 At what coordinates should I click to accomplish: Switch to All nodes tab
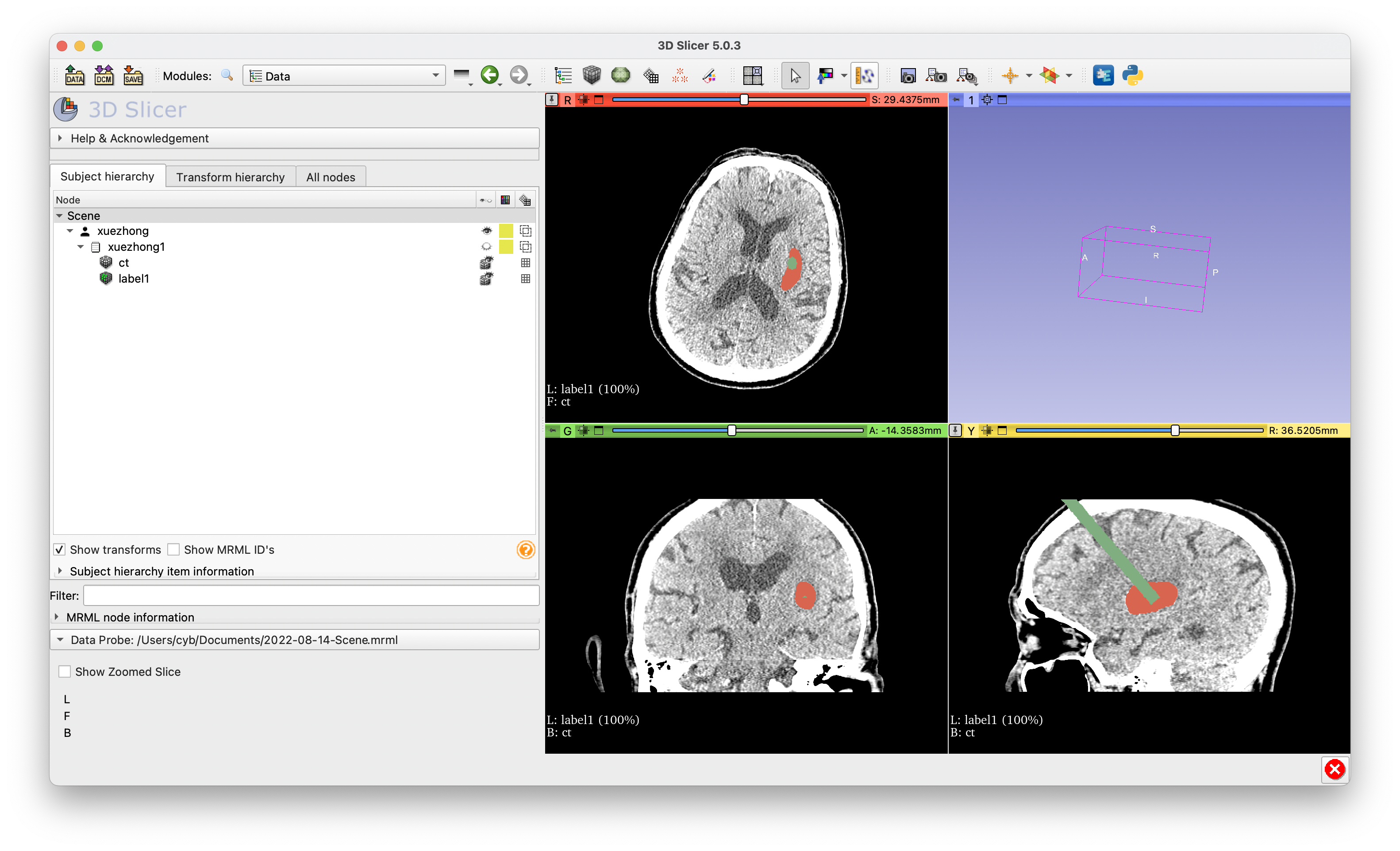tap(330, 176)
